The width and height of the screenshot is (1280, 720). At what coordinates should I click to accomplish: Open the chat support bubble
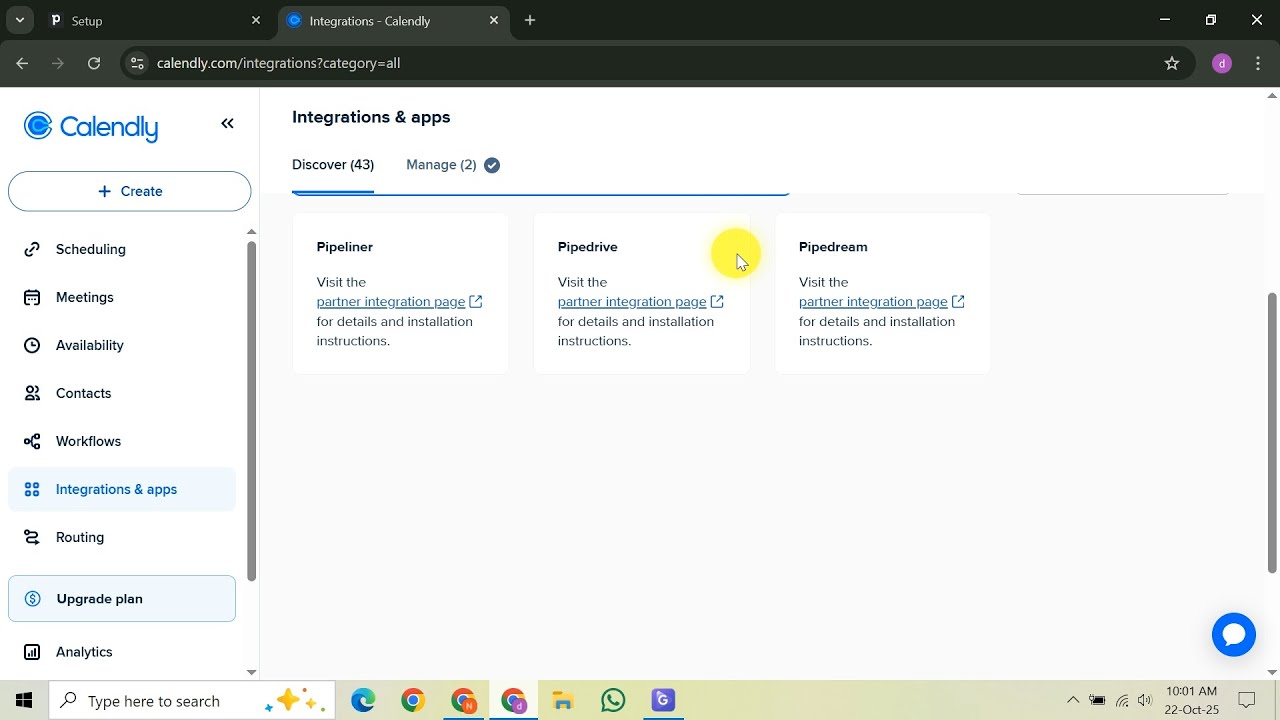(1233, 635)
